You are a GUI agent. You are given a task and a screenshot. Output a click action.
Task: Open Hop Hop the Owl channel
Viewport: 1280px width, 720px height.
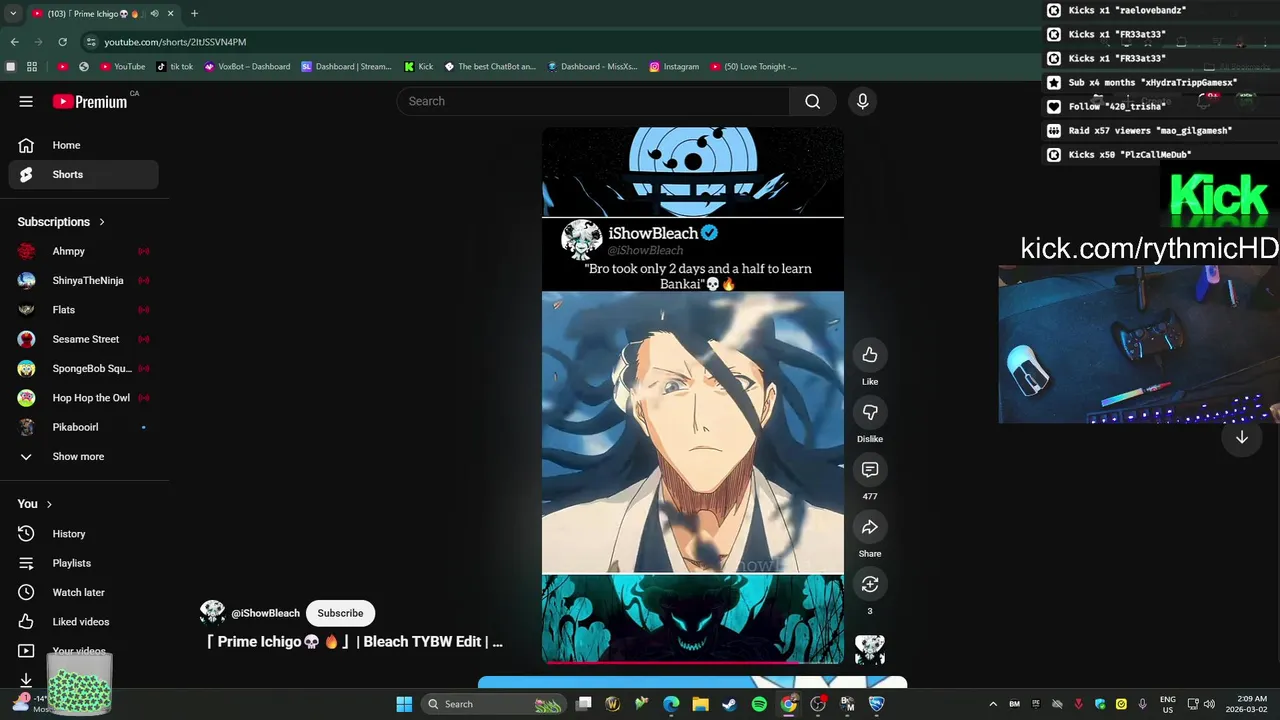point(84,398)
